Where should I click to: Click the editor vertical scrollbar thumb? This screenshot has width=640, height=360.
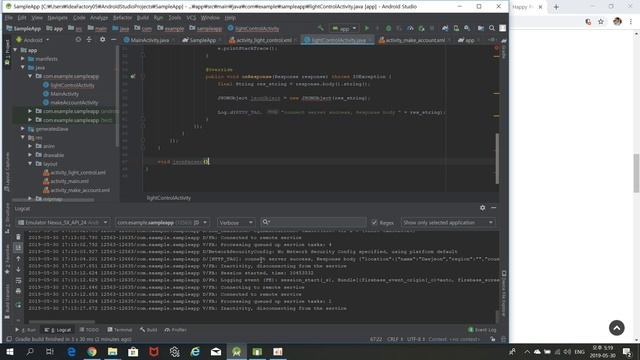[497, 158]
